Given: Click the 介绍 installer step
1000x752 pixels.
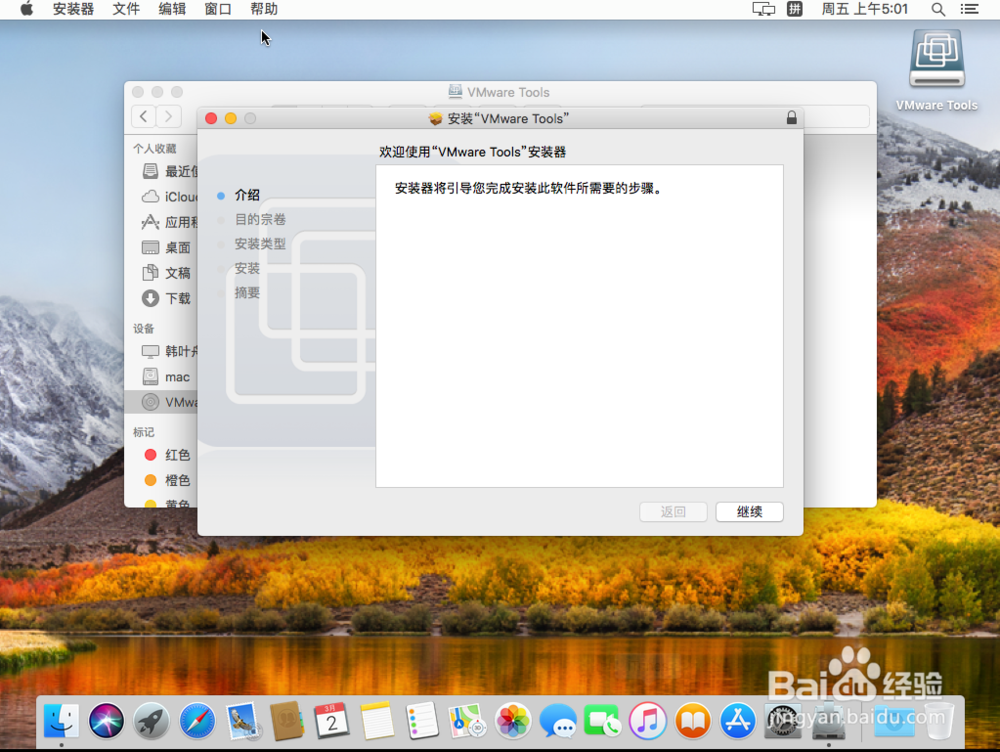Looking at the screenshot, I should coord(247,195).
